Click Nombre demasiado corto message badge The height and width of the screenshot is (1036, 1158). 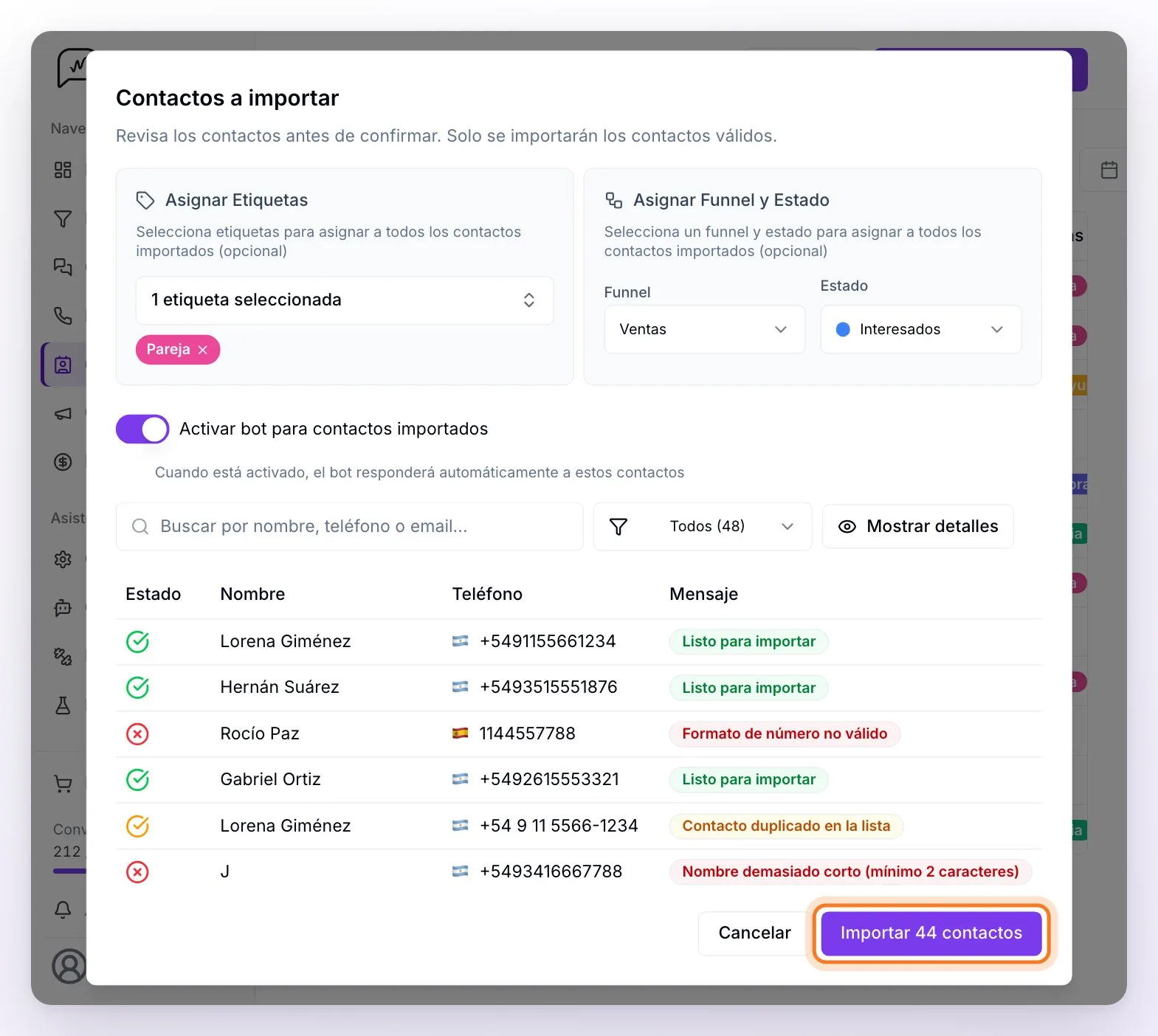(850, 871)
